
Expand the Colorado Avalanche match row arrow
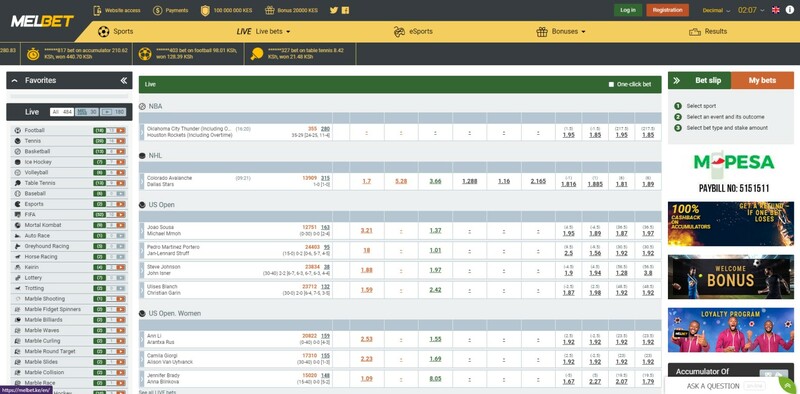[142, 181]
